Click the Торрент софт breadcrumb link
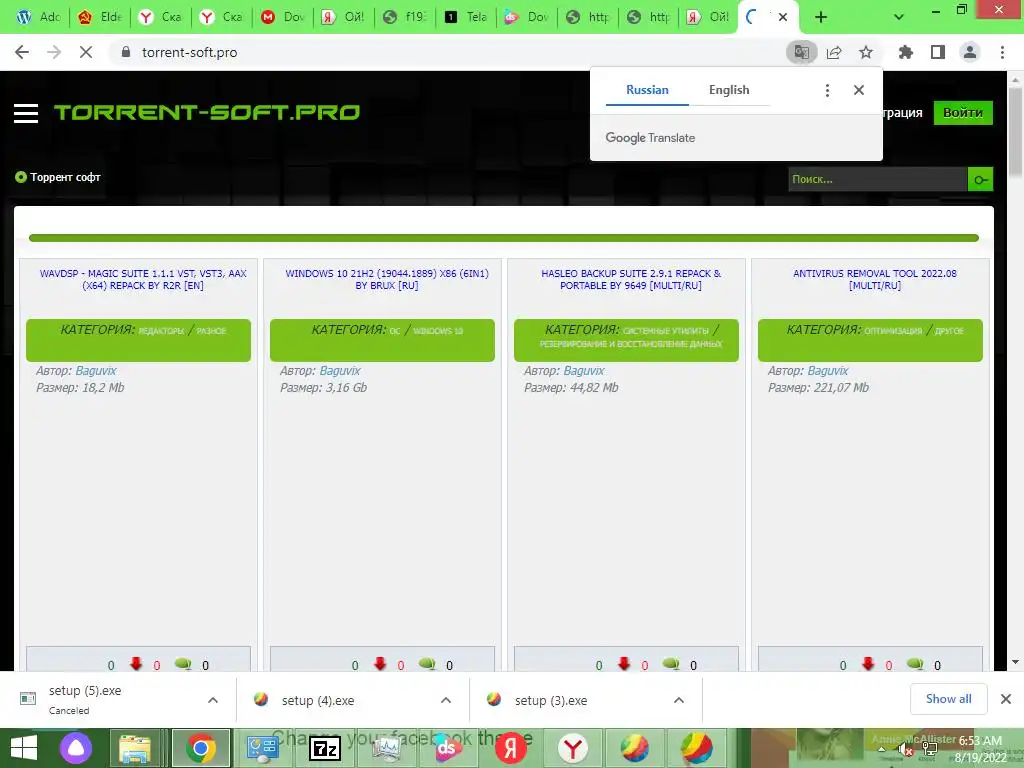Image resolution: width=1024 pixels, height=768 pixels. click(x=65, y=177)
